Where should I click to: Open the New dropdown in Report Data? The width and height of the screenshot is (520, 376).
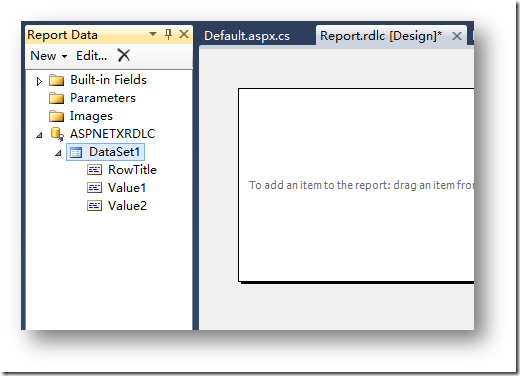(x=49, y=56)
